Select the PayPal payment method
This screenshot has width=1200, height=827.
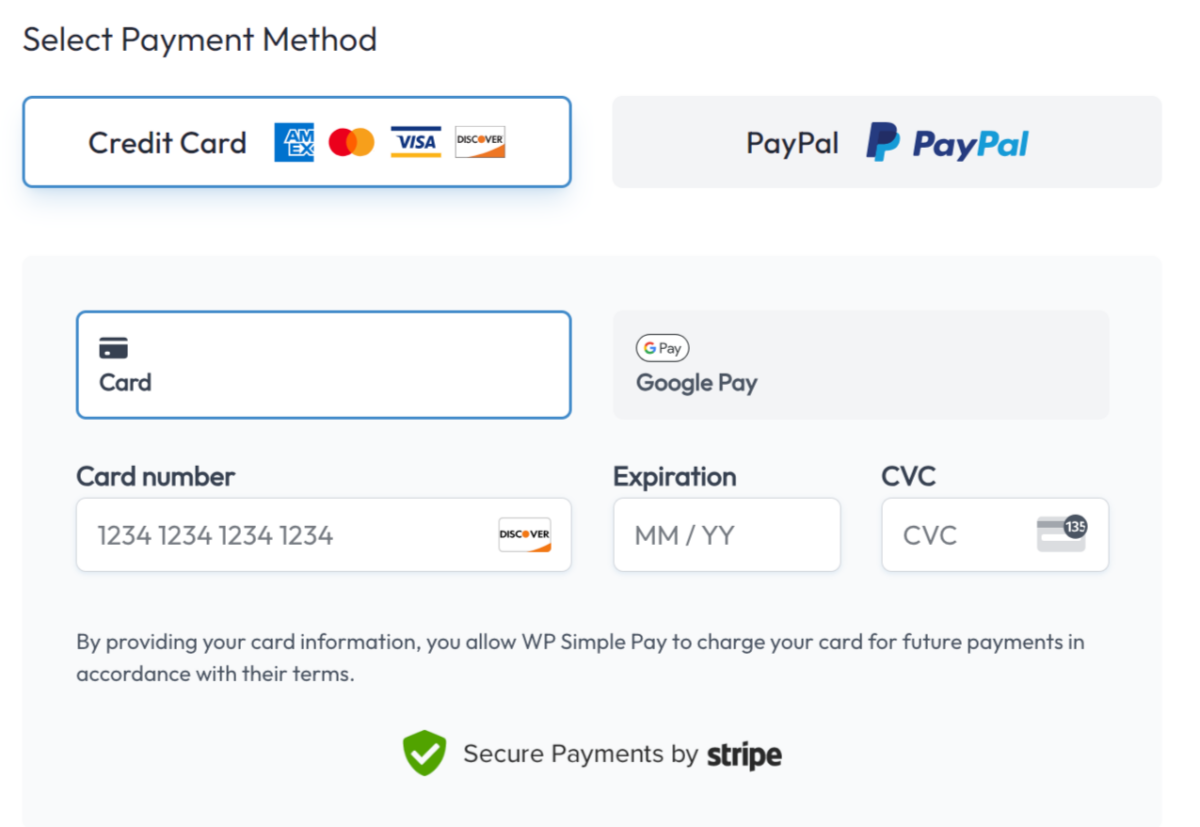886,142
